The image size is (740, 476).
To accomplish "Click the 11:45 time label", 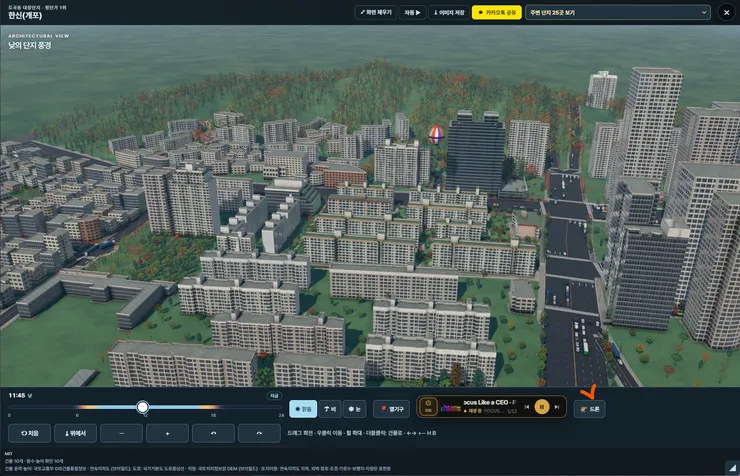I will [x=17, y=395].
